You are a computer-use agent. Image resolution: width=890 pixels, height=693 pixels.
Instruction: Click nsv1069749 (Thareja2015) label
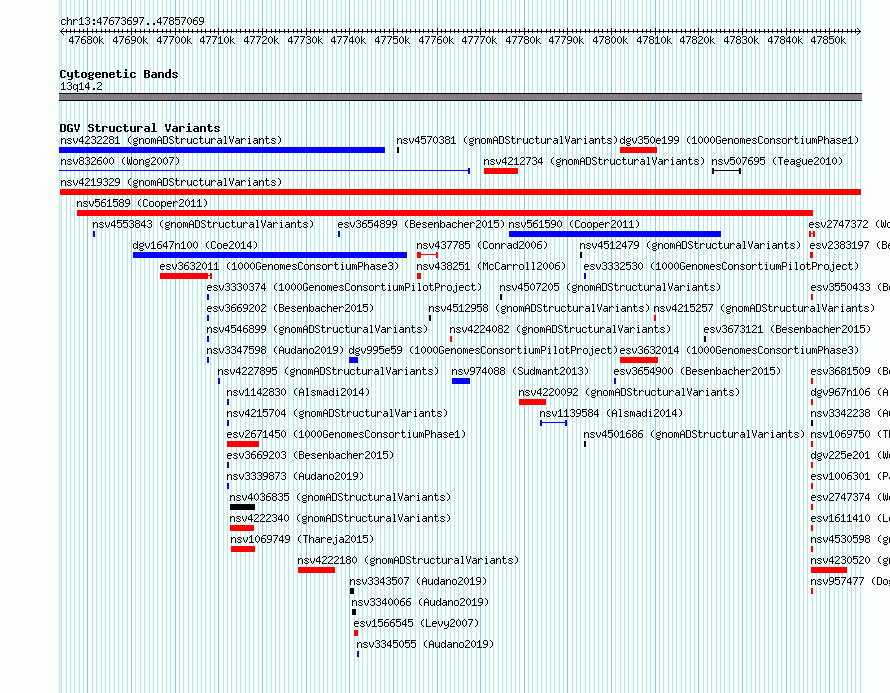click(x=303, y=539)
